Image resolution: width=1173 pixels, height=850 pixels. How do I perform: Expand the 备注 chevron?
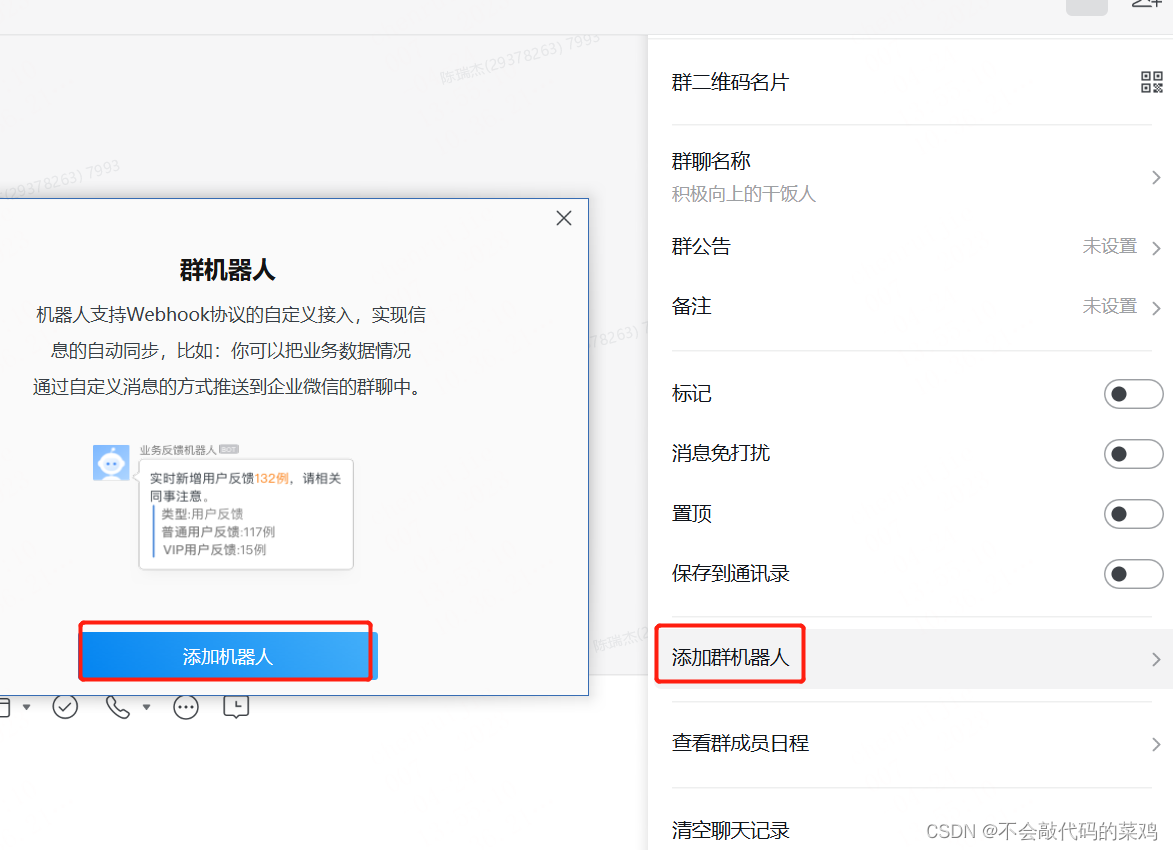pos(1156,308)
